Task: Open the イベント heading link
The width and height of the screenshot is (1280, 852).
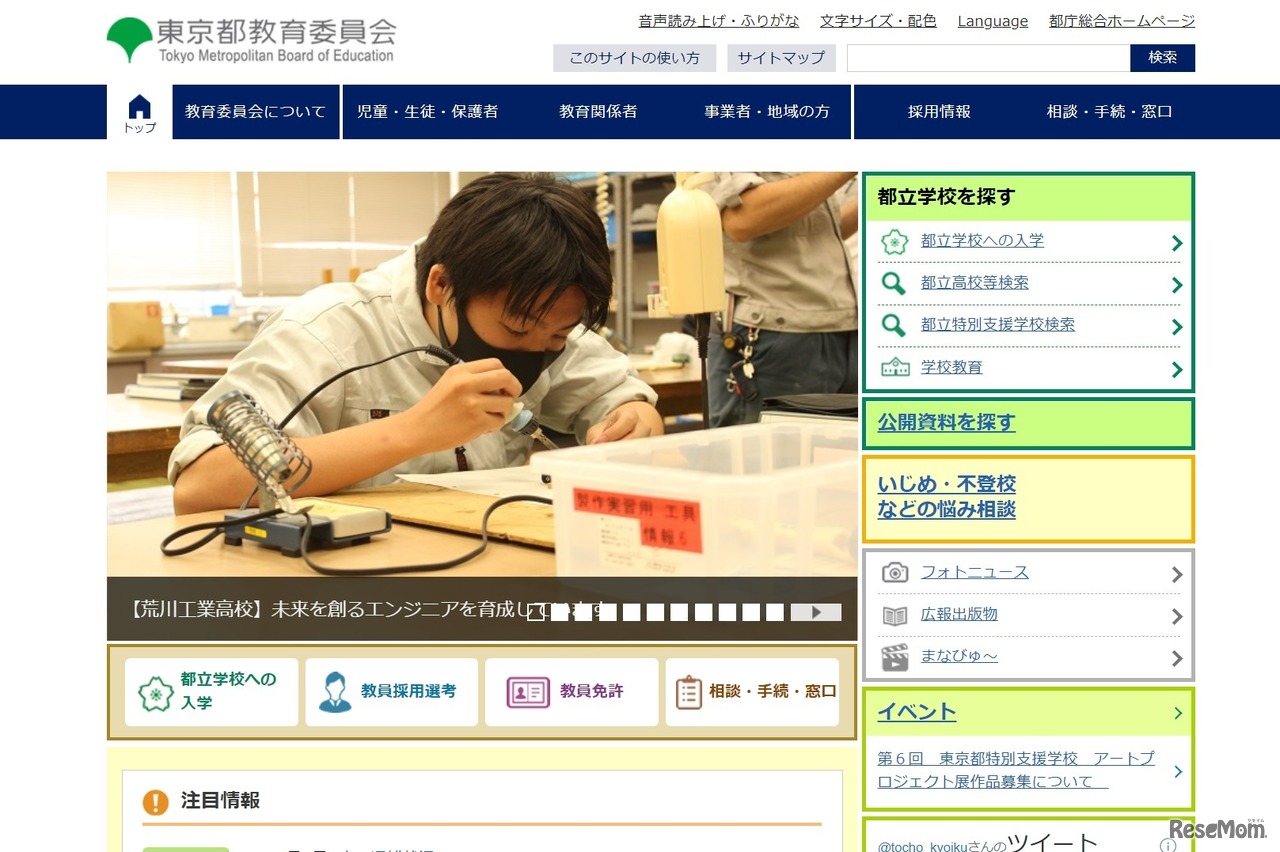Action: 917,712
